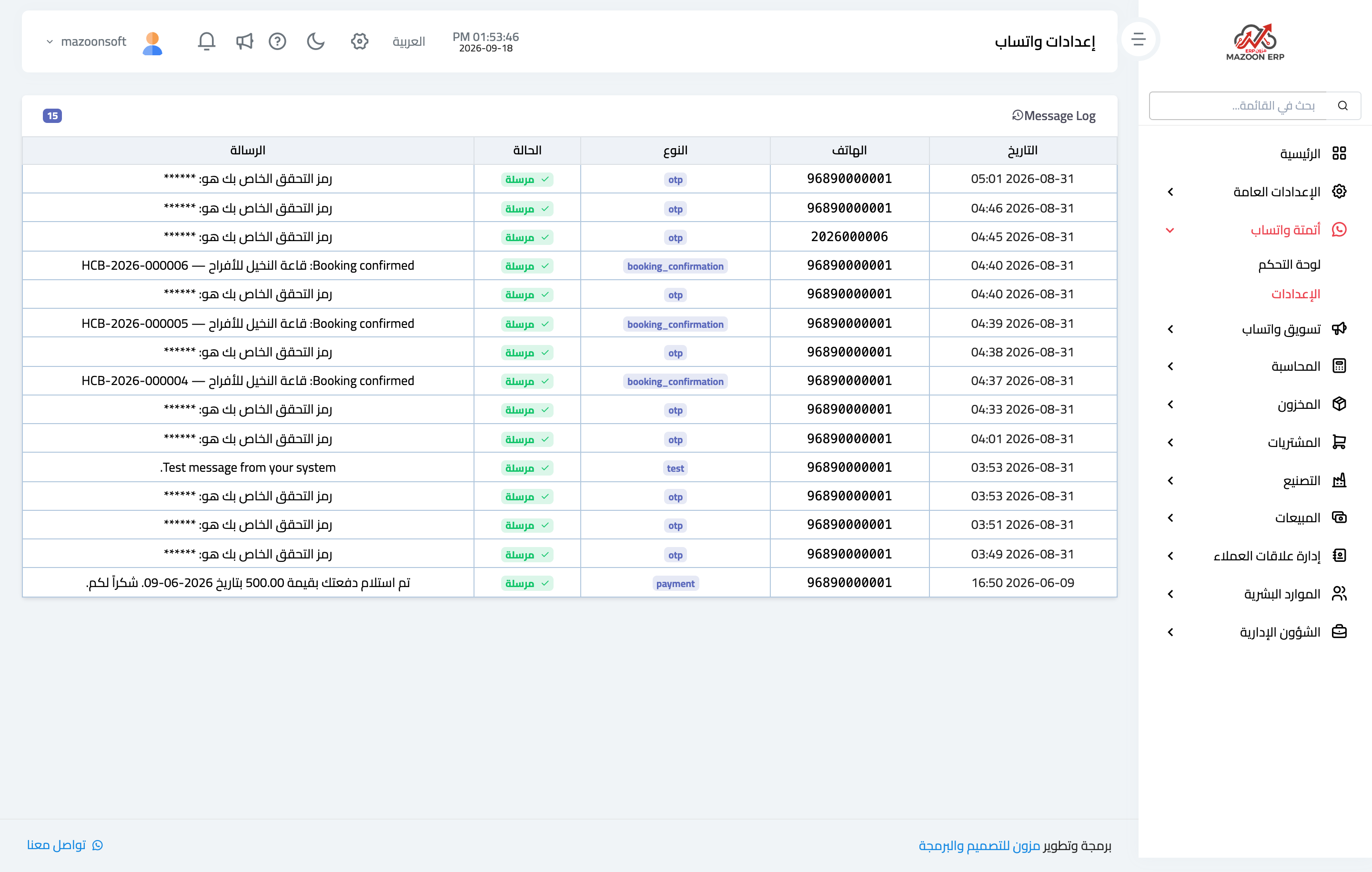Click the purchases cart icon
Screen dimensions: 1372x872
[x=1339, y=442]
